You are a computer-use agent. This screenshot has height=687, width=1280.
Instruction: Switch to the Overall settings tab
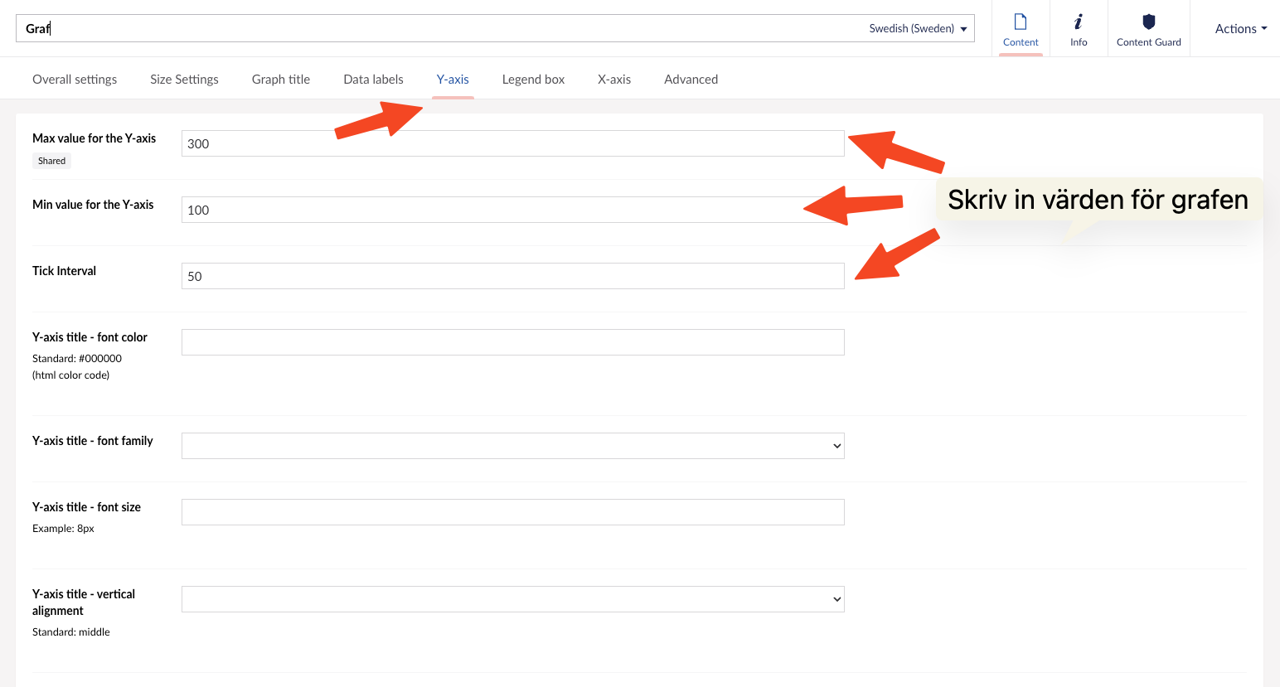[x=75, y=79]
